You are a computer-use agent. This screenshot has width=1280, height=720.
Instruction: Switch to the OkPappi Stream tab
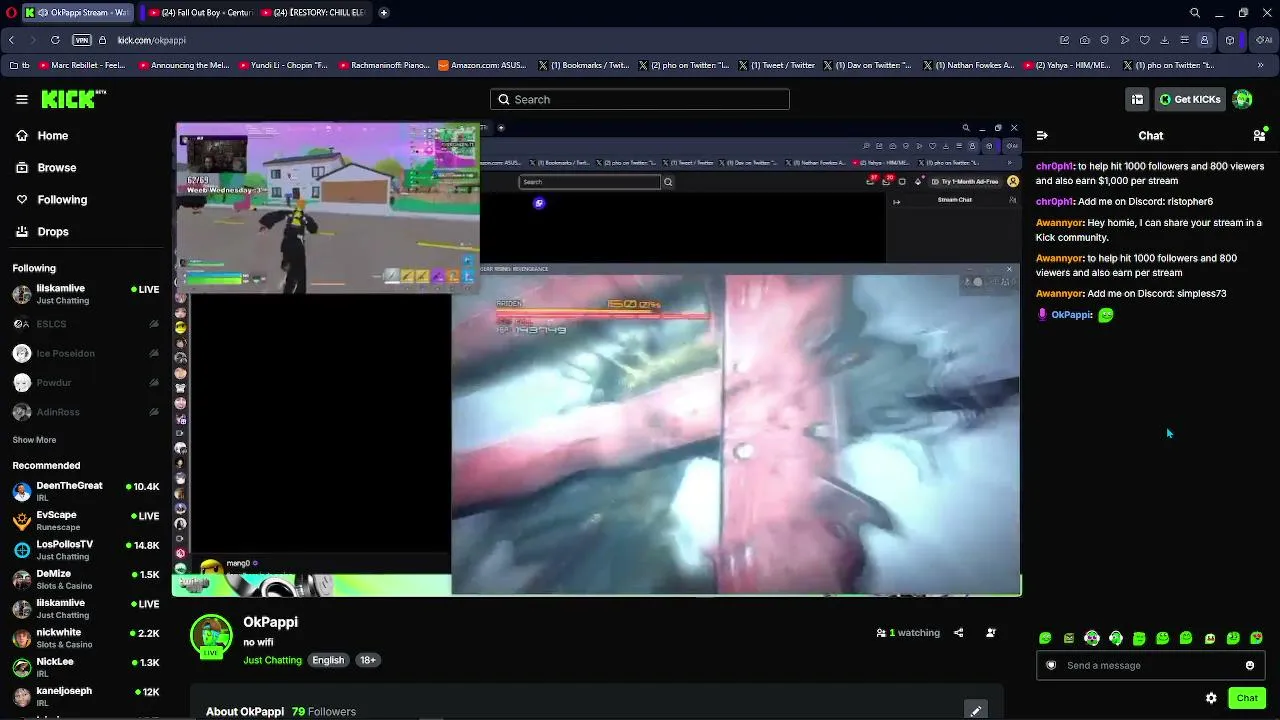77,13
